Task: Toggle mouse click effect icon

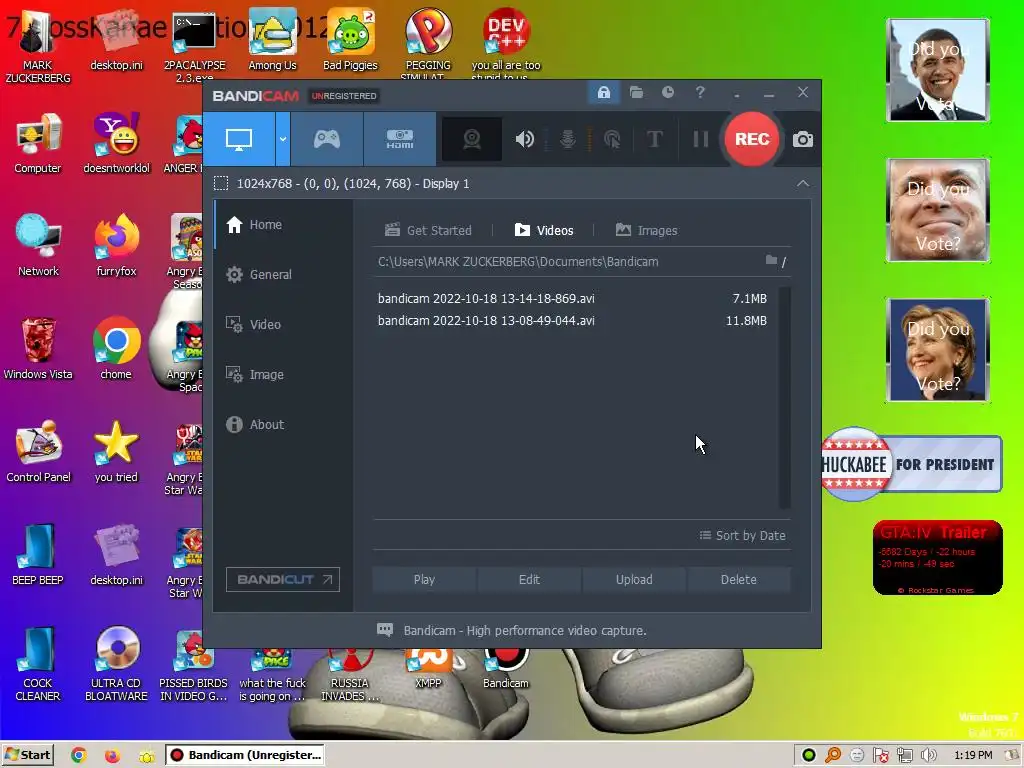Action: coord(612,139)
